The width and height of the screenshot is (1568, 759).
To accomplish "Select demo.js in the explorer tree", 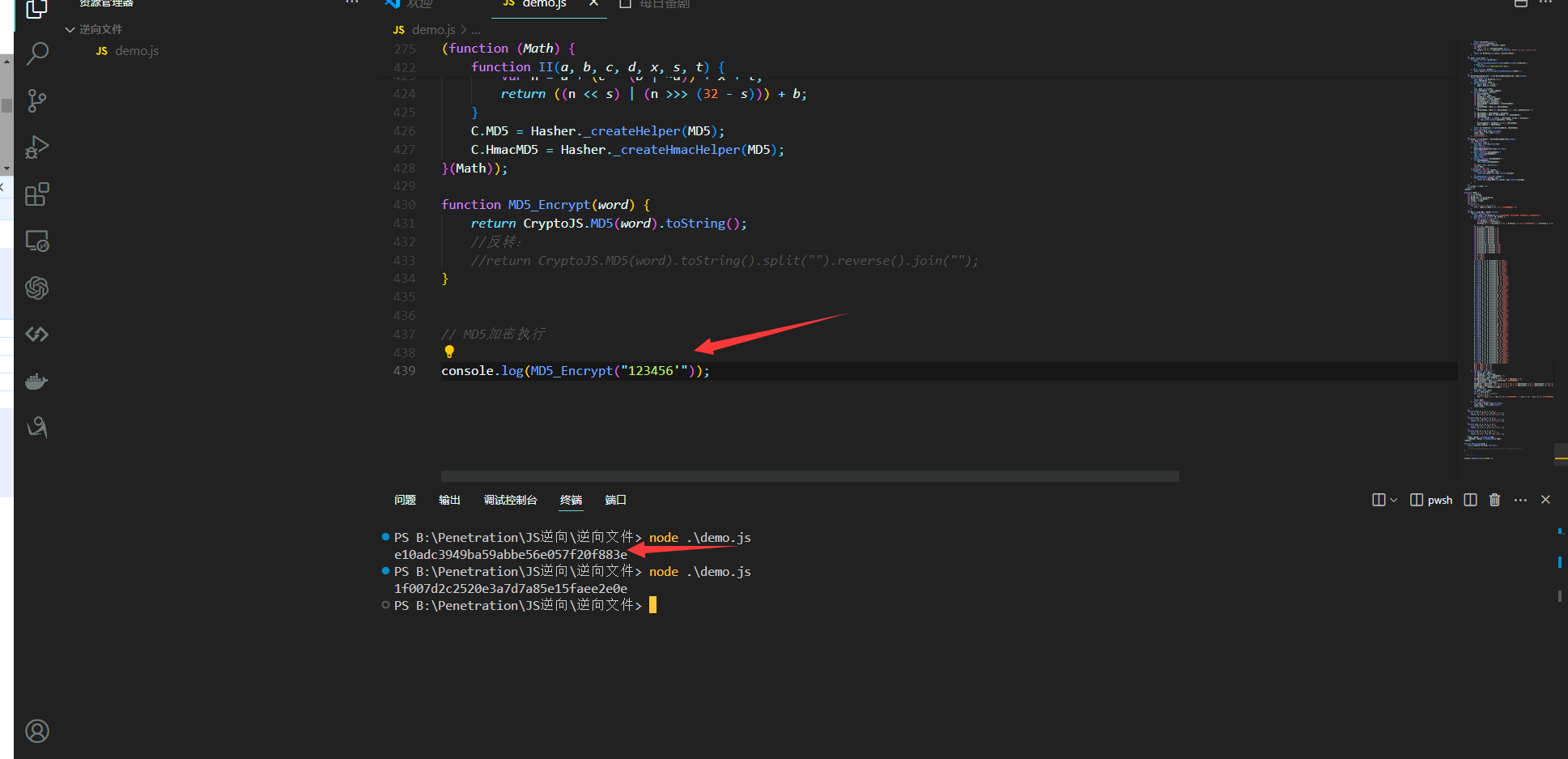I will (x=136, y=51).
